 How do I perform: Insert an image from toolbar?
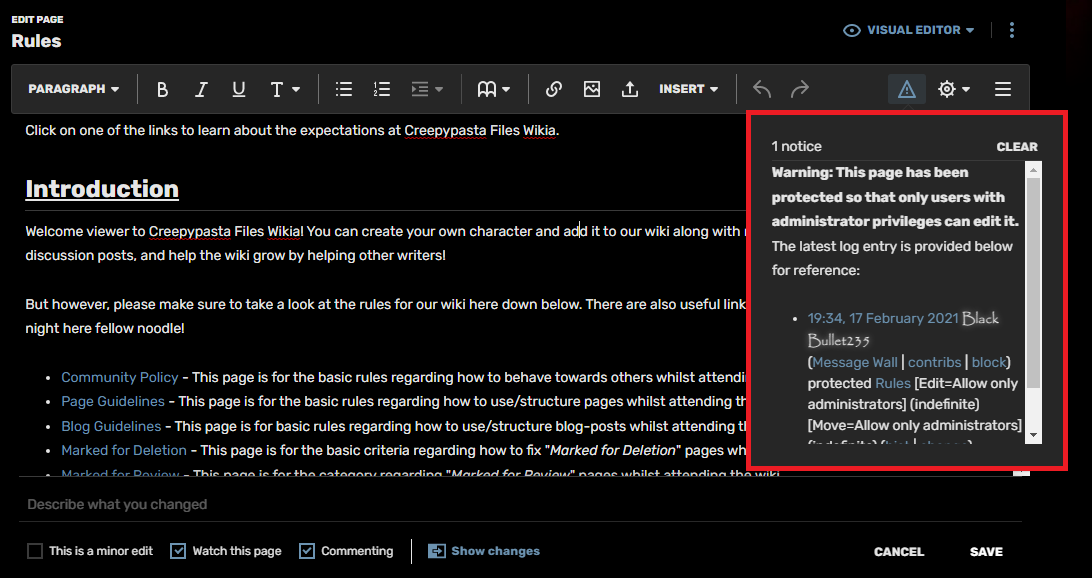click(592, 89)
